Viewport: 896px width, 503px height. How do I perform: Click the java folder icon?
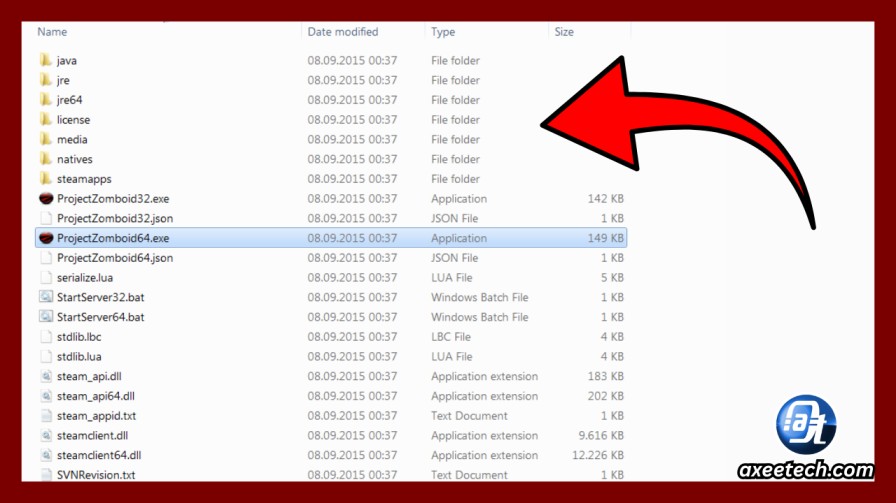(x=46, y=60)
